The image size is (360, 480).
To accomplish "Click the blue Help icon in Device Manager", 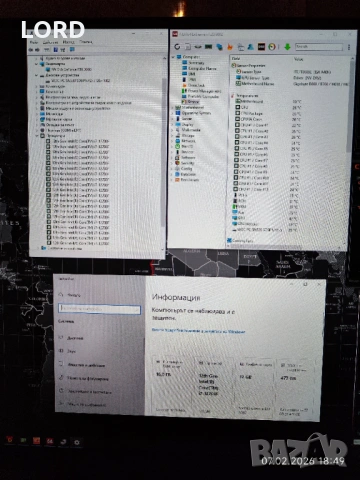I will [55, 50].
